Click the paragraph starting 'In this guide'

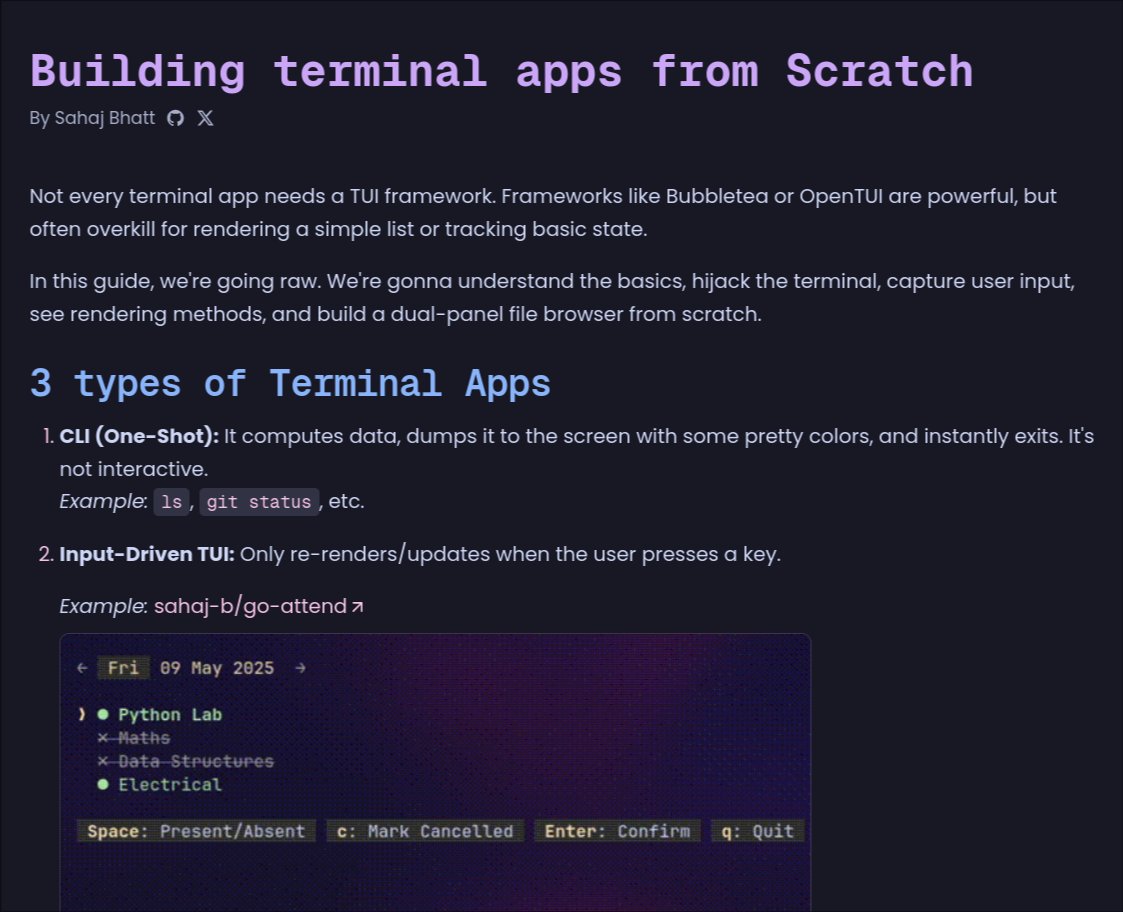[552, 297]
